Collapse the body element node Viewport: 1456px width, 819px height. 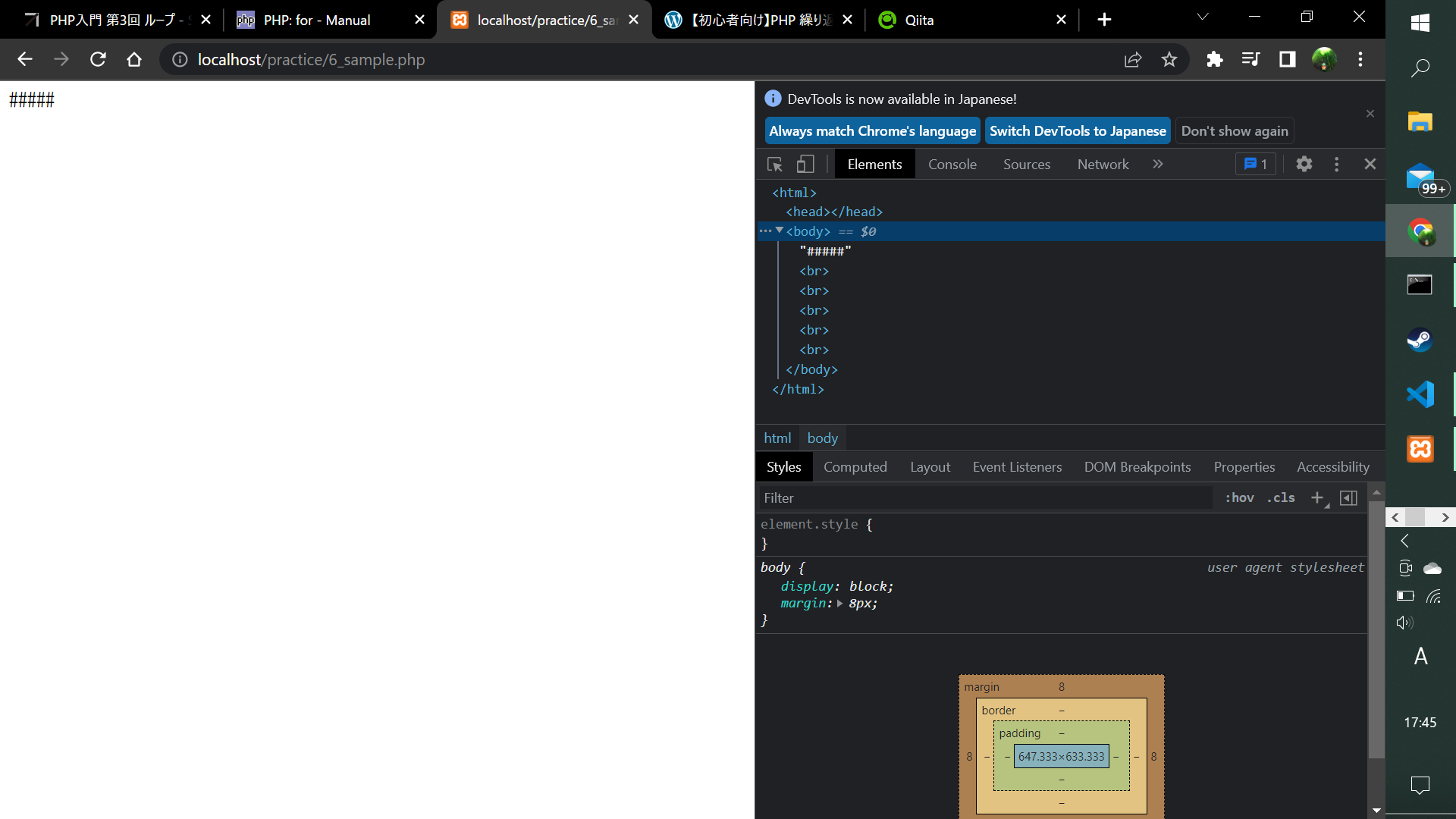779,231
